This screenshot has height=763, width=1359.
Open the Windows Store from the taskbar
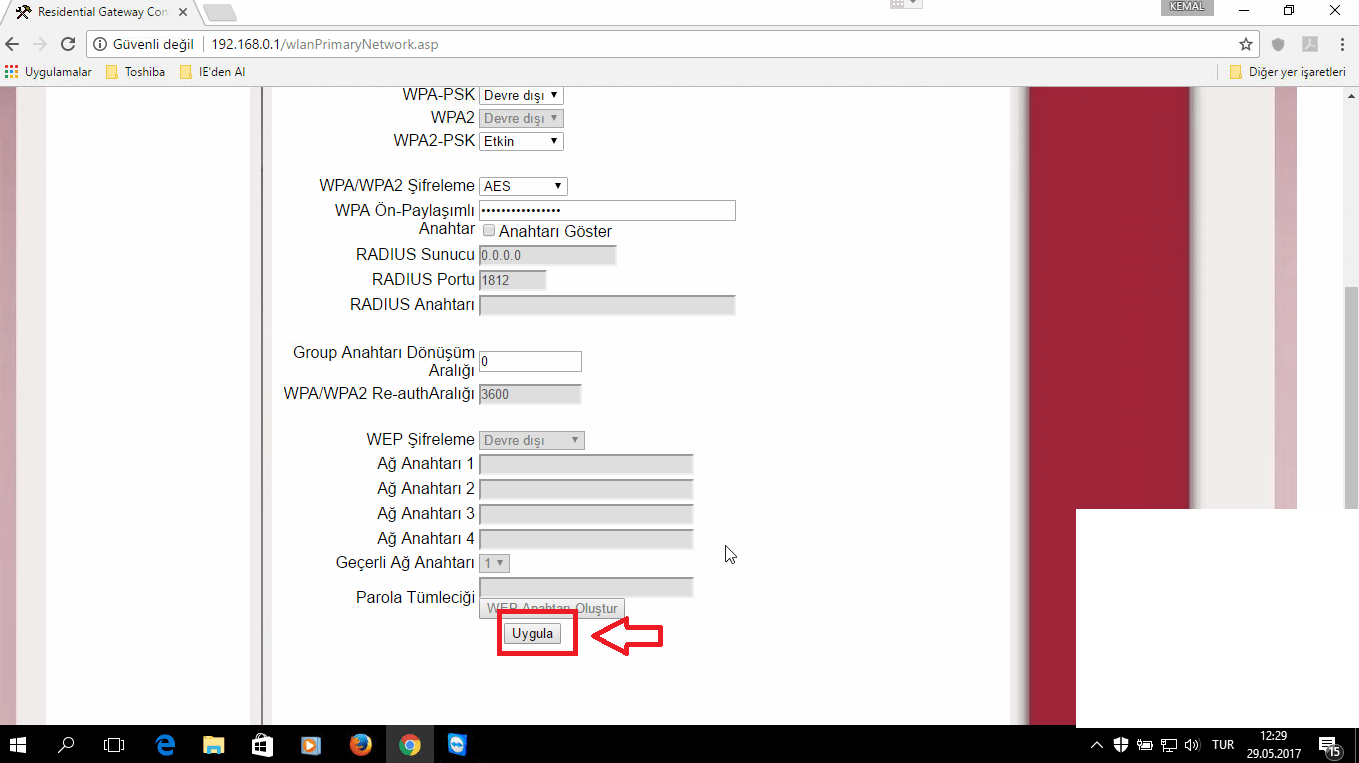[262, 745]
